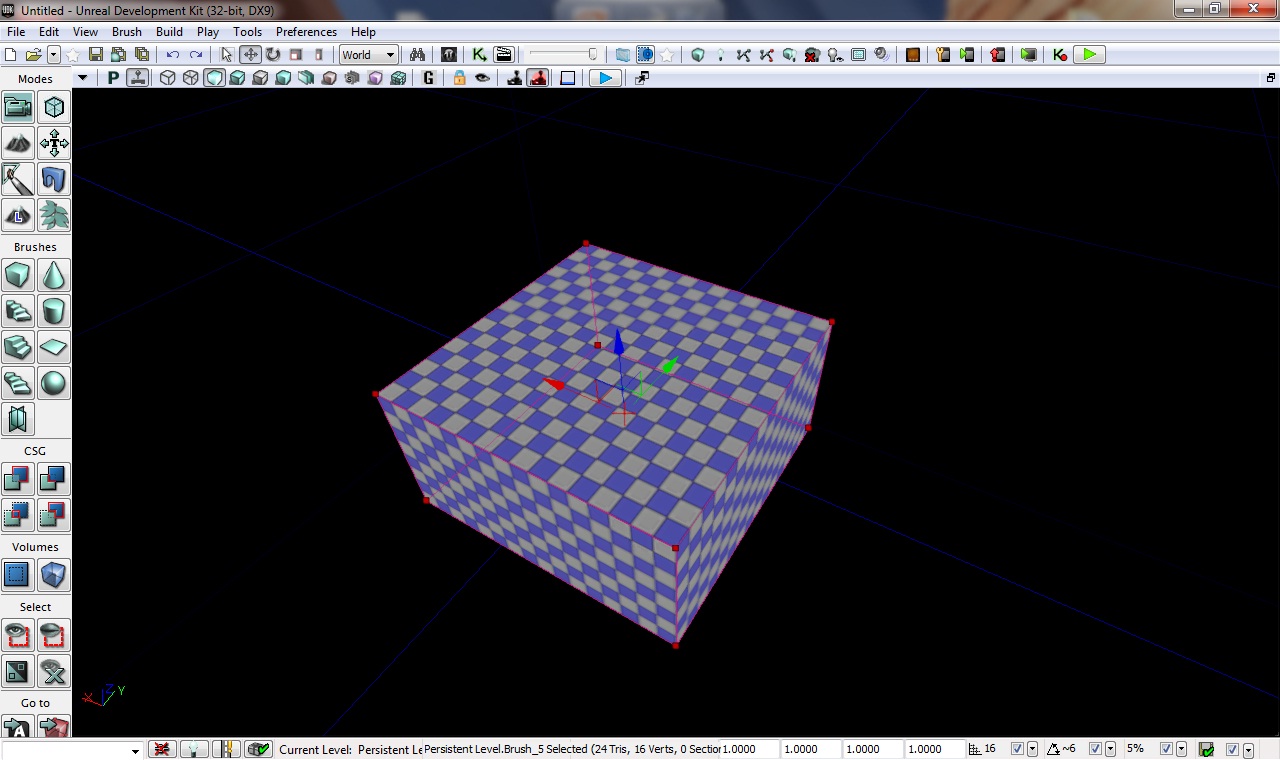Open the Find actors binoculars icon
The height and width of the screenshot is (760, 1280).
(417, 55)
